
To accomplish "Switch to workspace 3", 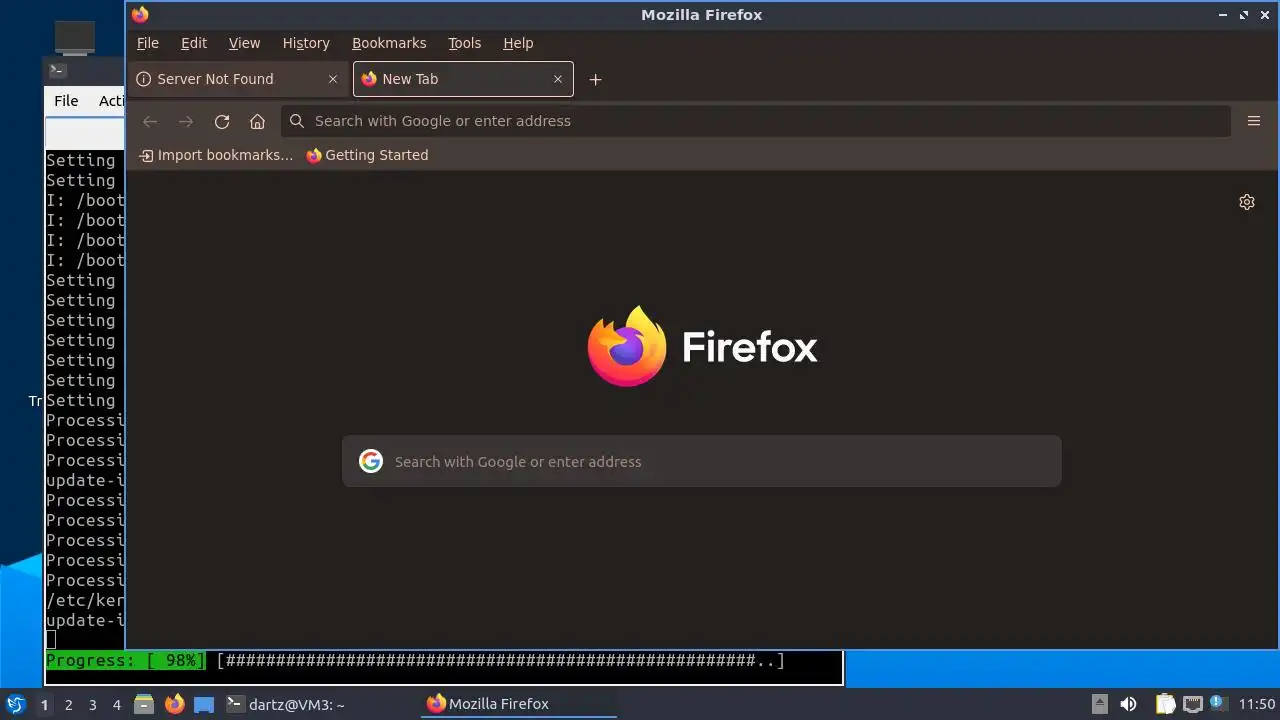I will pos(92,704).
